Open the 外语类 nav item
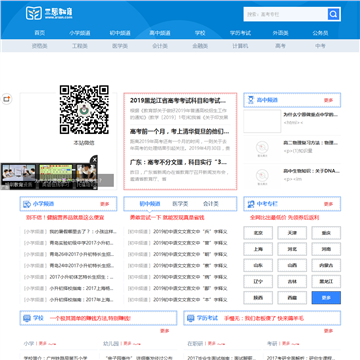The width and height of the screenshot is (360, 360). [280, 33]
